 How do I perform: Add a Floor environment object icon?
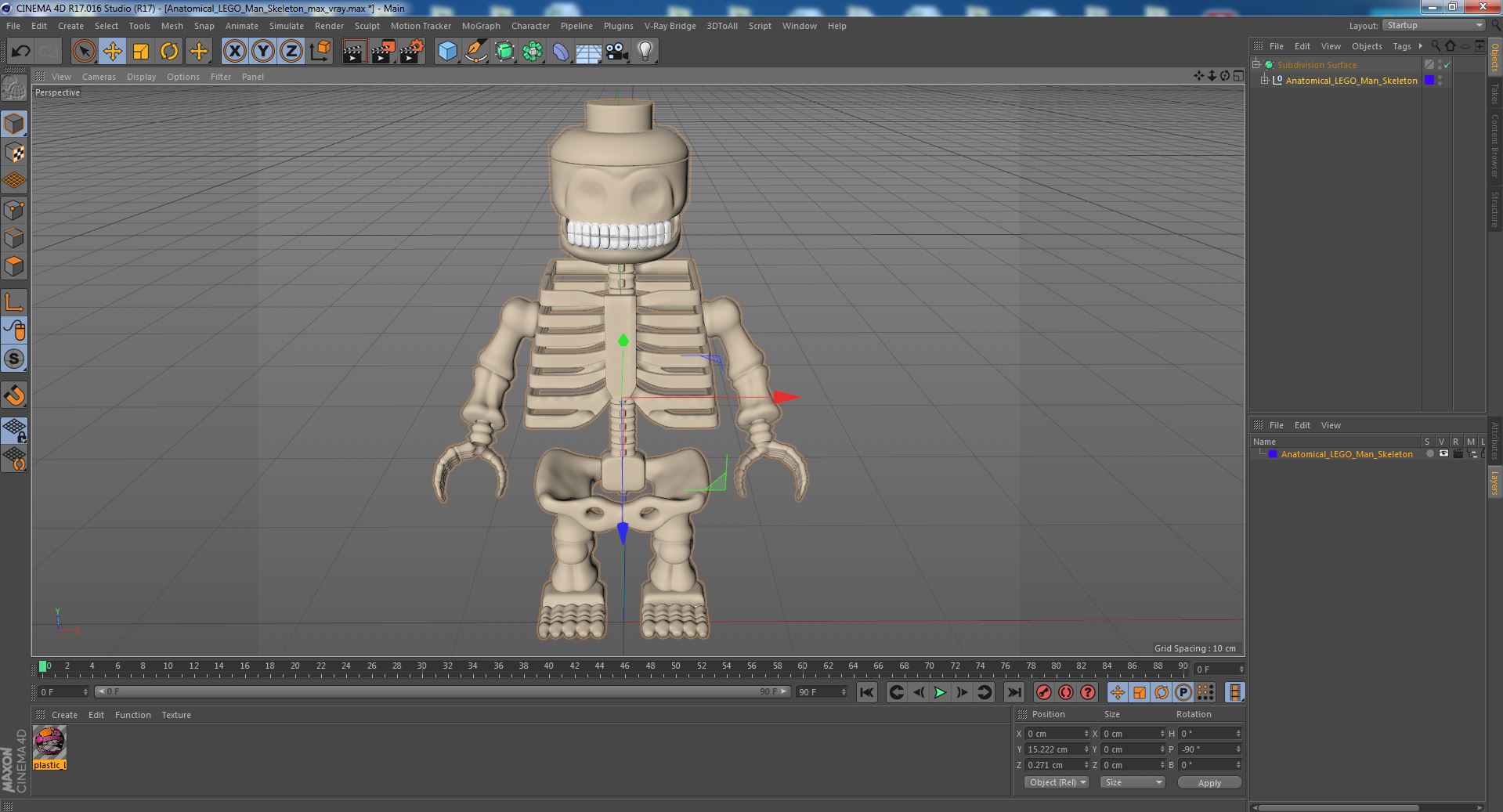click(588, 52)
